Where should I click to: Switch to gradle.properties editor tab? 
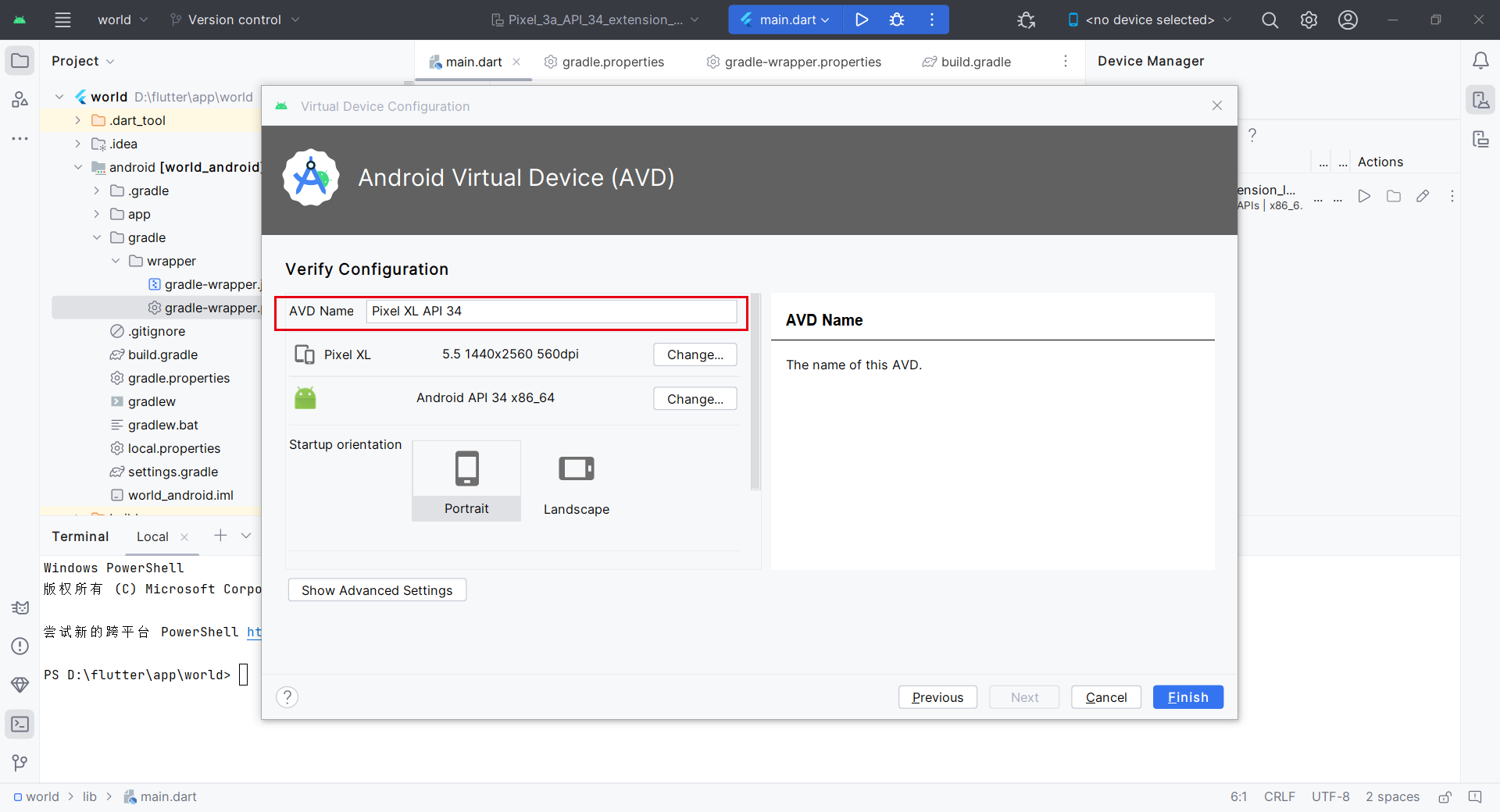pyautogui.click(x=605, y=62)
